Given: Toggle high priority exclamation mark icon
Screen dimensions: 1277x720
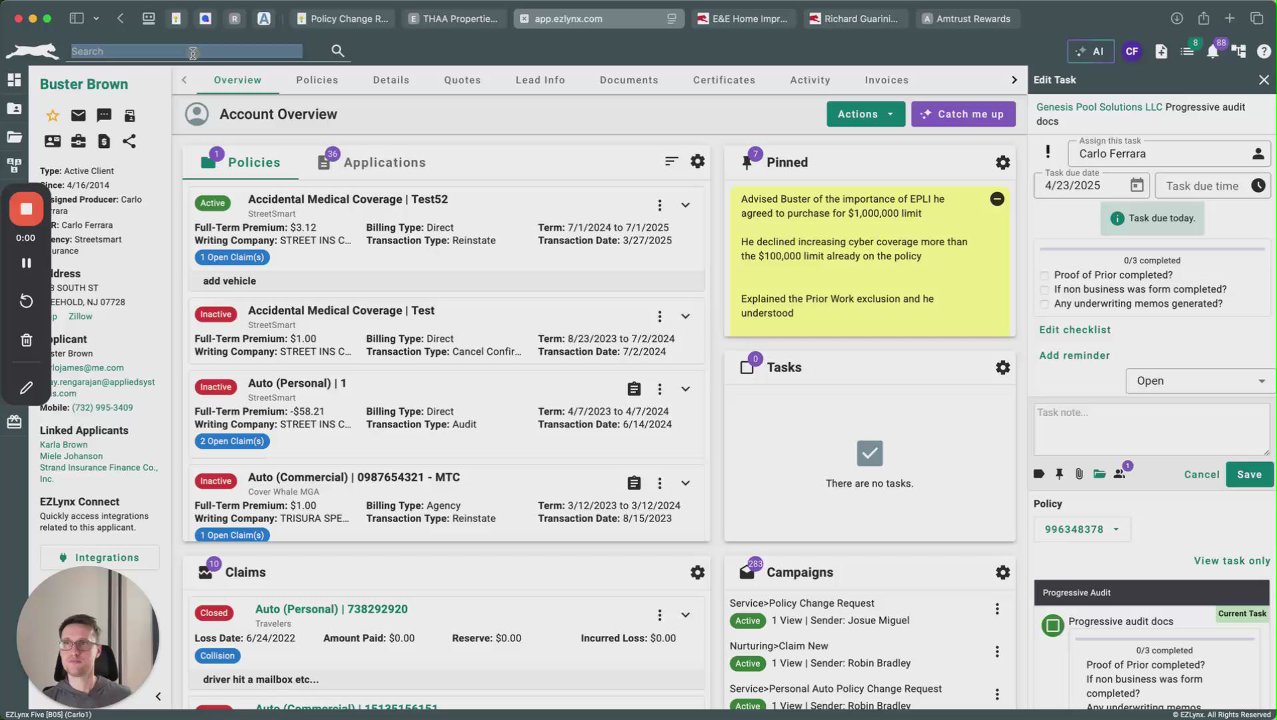Looking at the screenshot, I should pyautogui.click(x=1048, y=152).
